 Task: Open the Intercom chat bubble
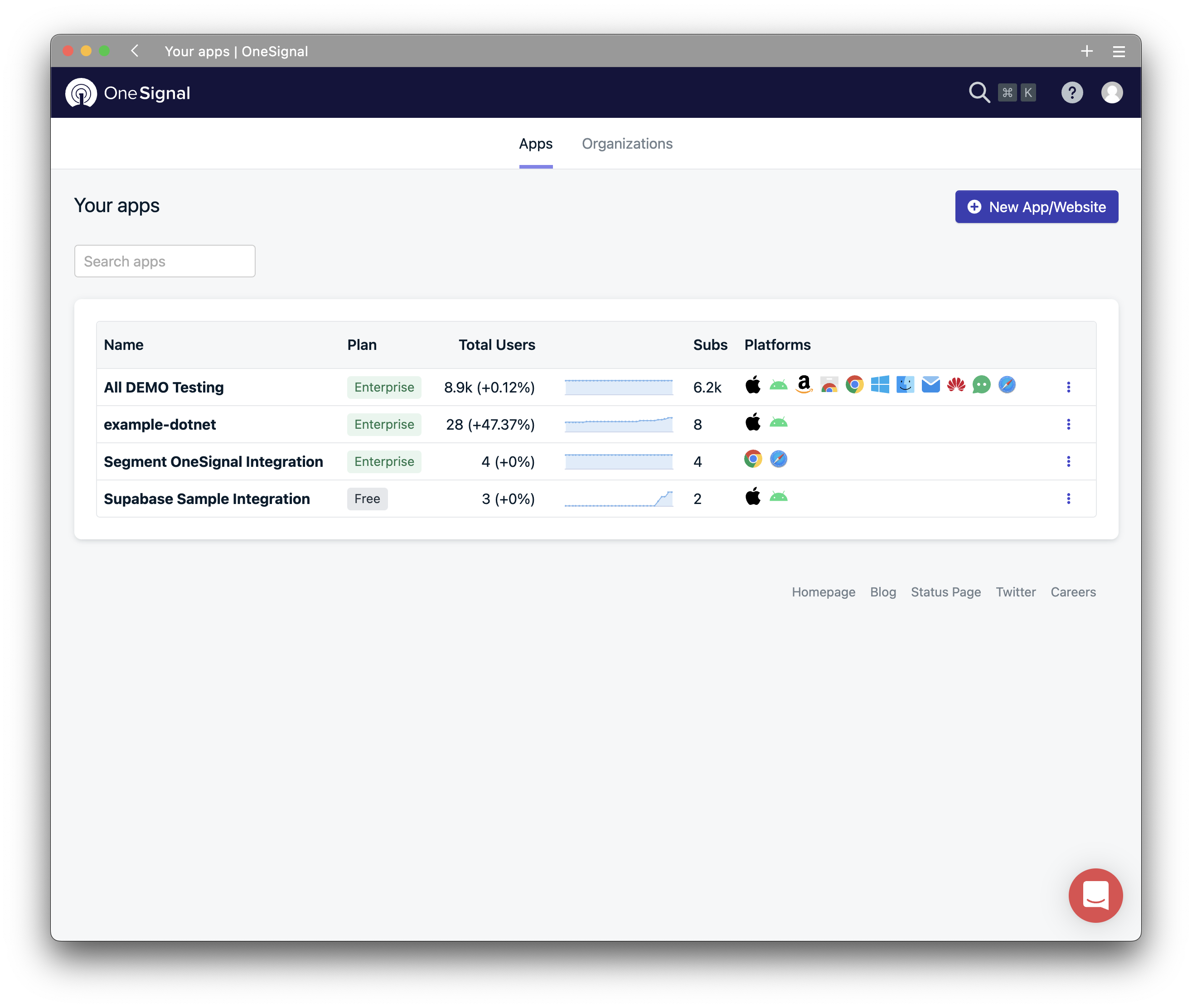[1095, 895]
